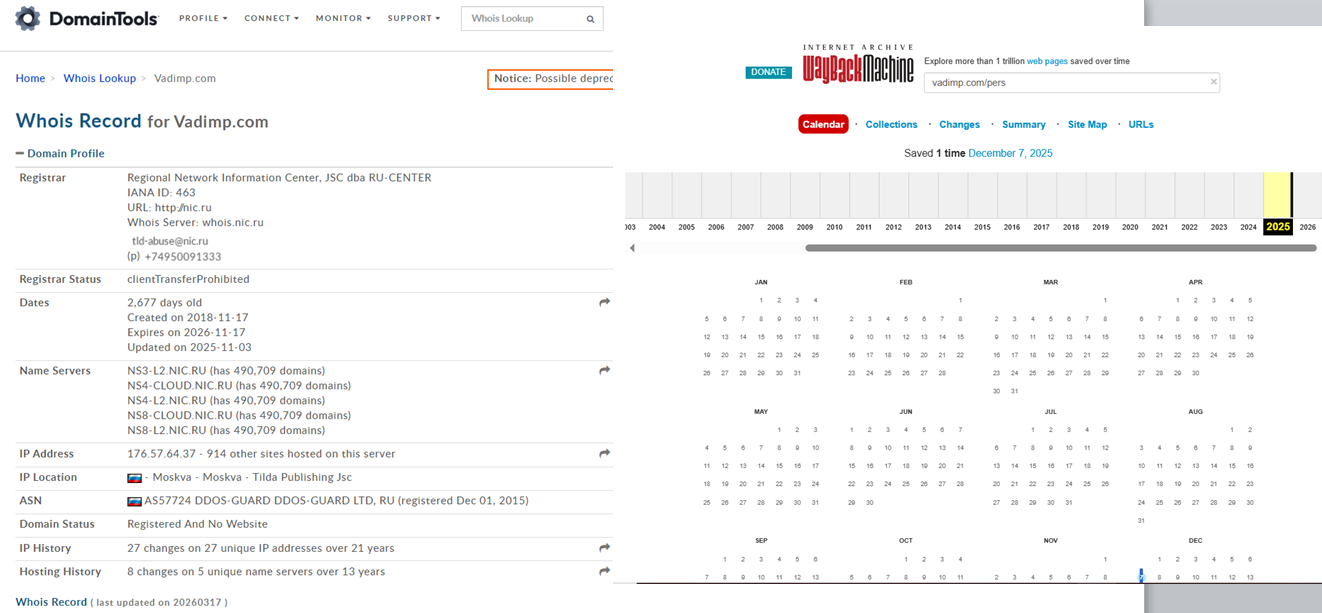The image size is (1322, 613).
Task: Click the share arrow in IP History row
Action: [x=604, y=548]
